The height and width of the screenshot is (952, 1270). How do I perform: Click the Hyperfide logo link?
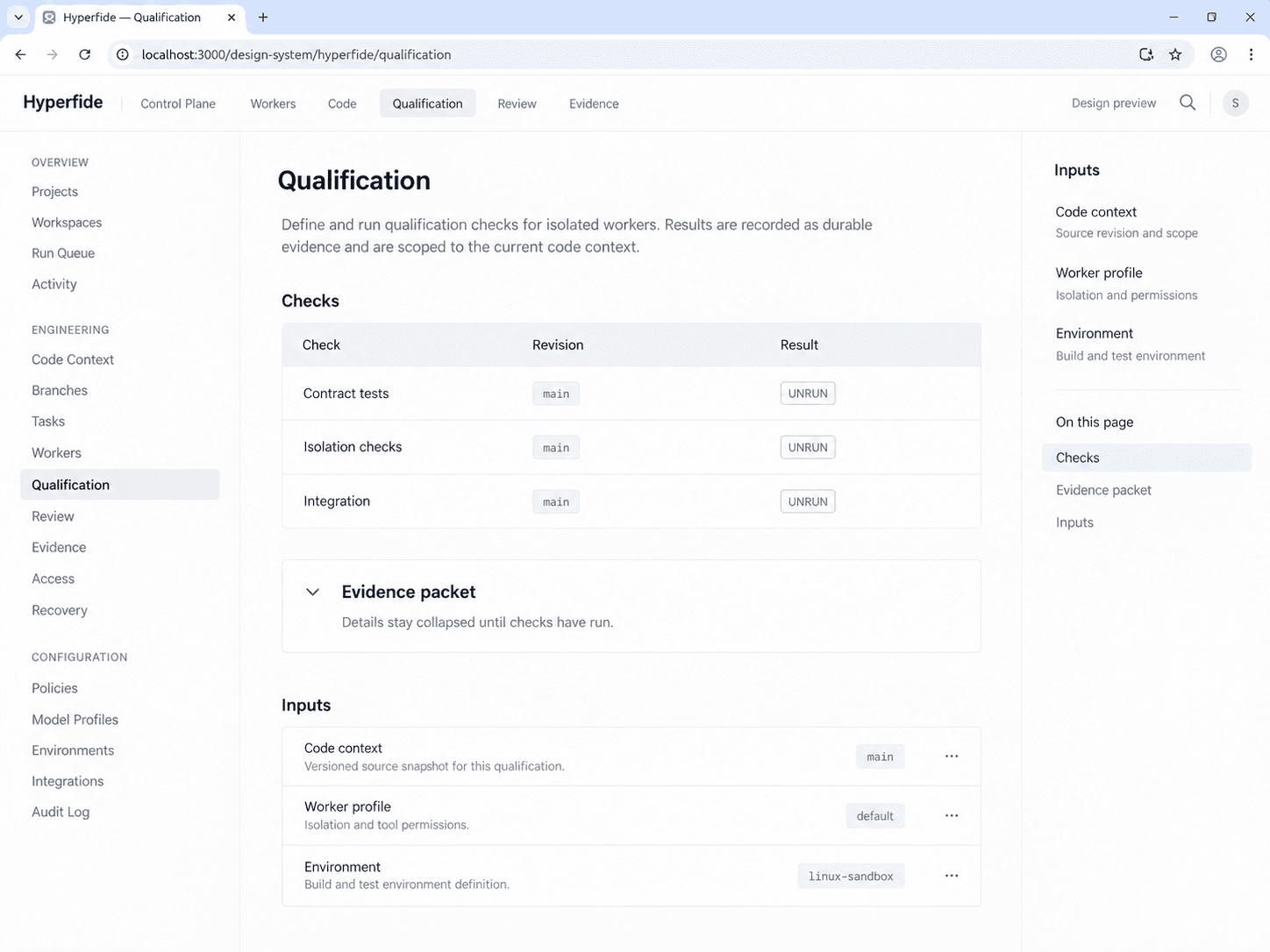pos(63,102)
